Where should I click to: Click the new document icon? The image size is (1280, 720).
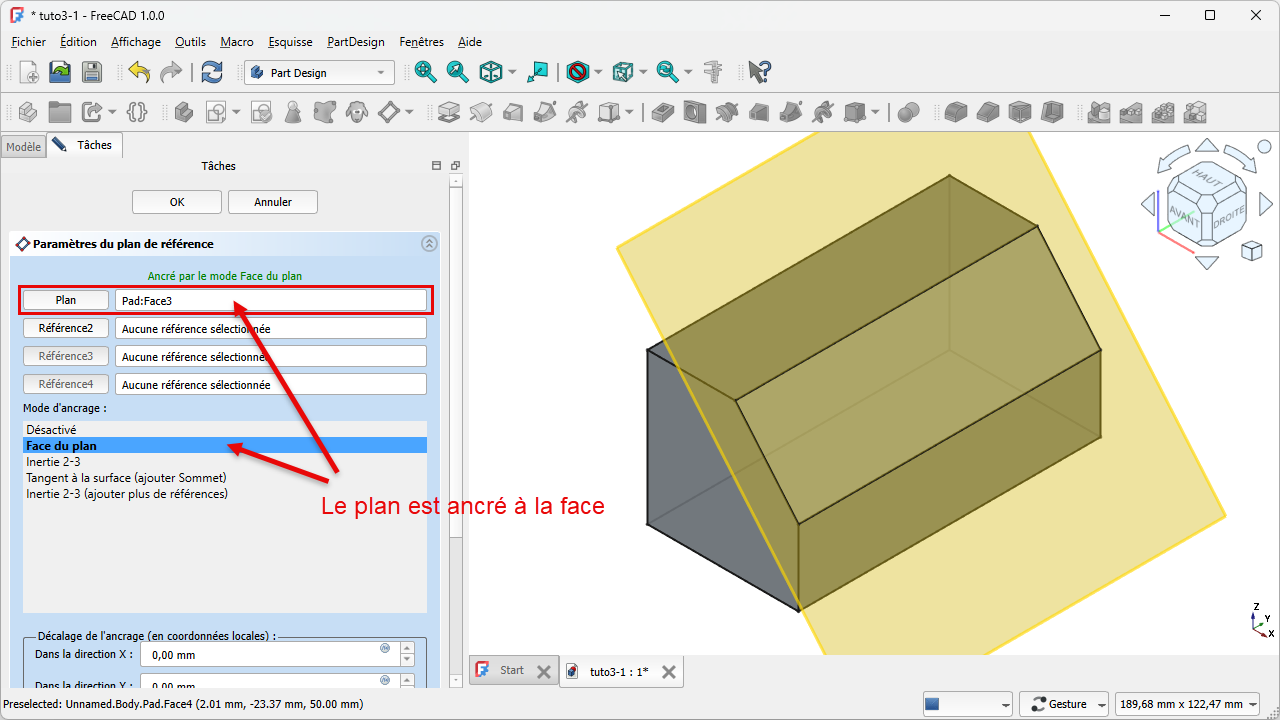[x=29, y=72]
